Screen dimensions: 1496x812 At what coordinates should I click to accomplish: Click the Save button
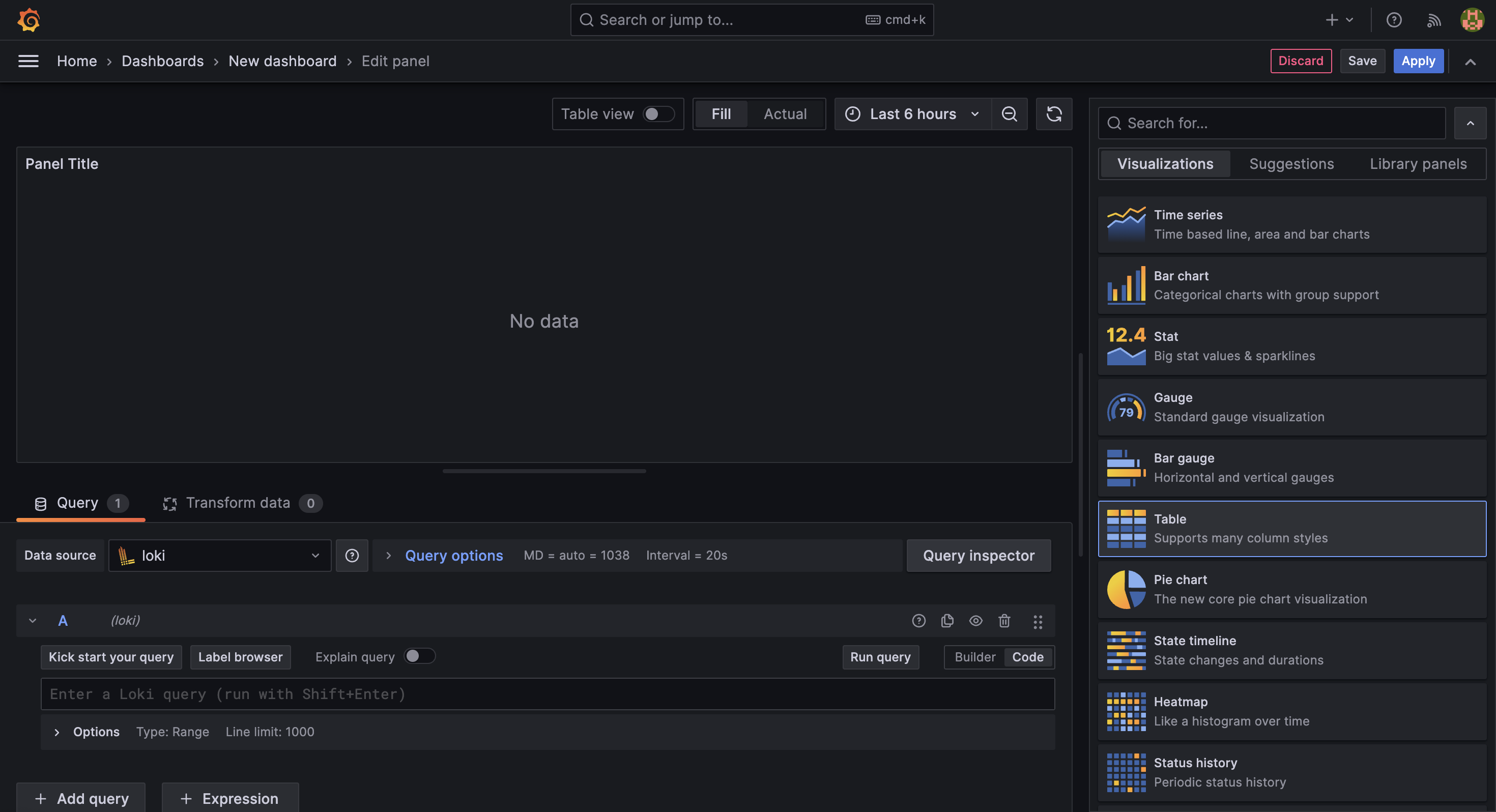pos(1362,61)
